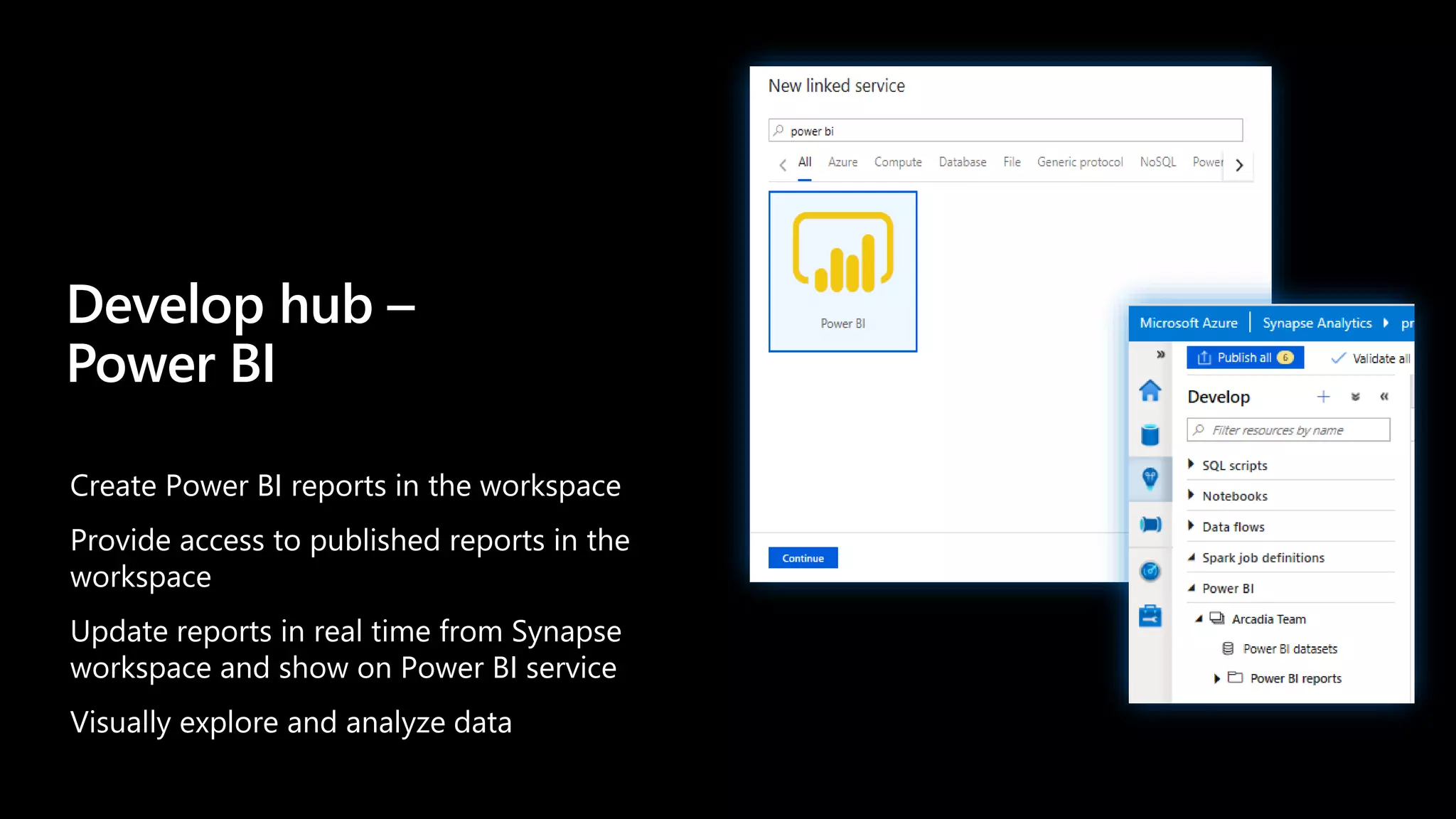Click the Filter resources by name field
Screen dimensions: 1456x819
(x=1288, y=430)
